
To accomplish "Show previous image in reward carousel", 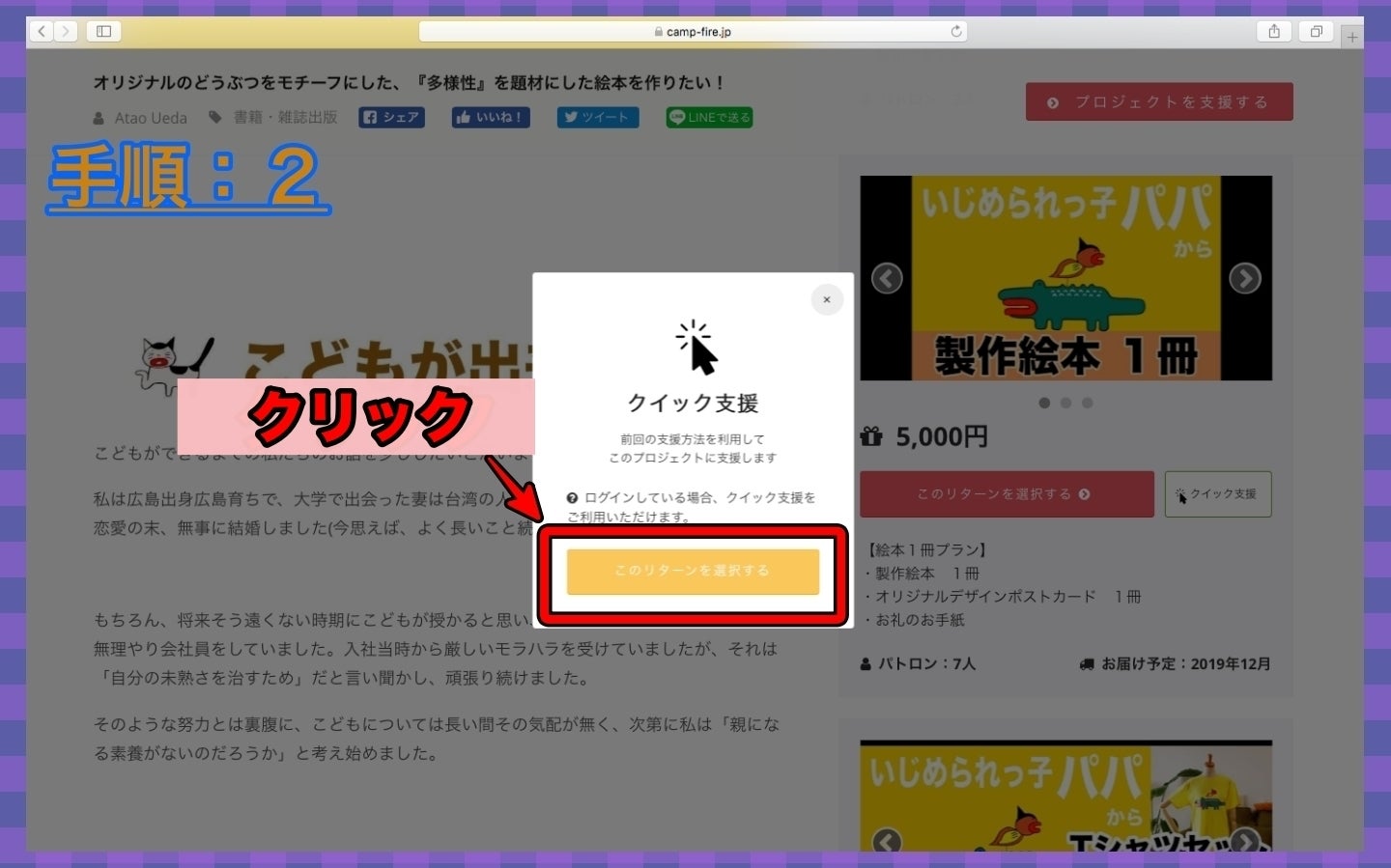I will (887, 279).
